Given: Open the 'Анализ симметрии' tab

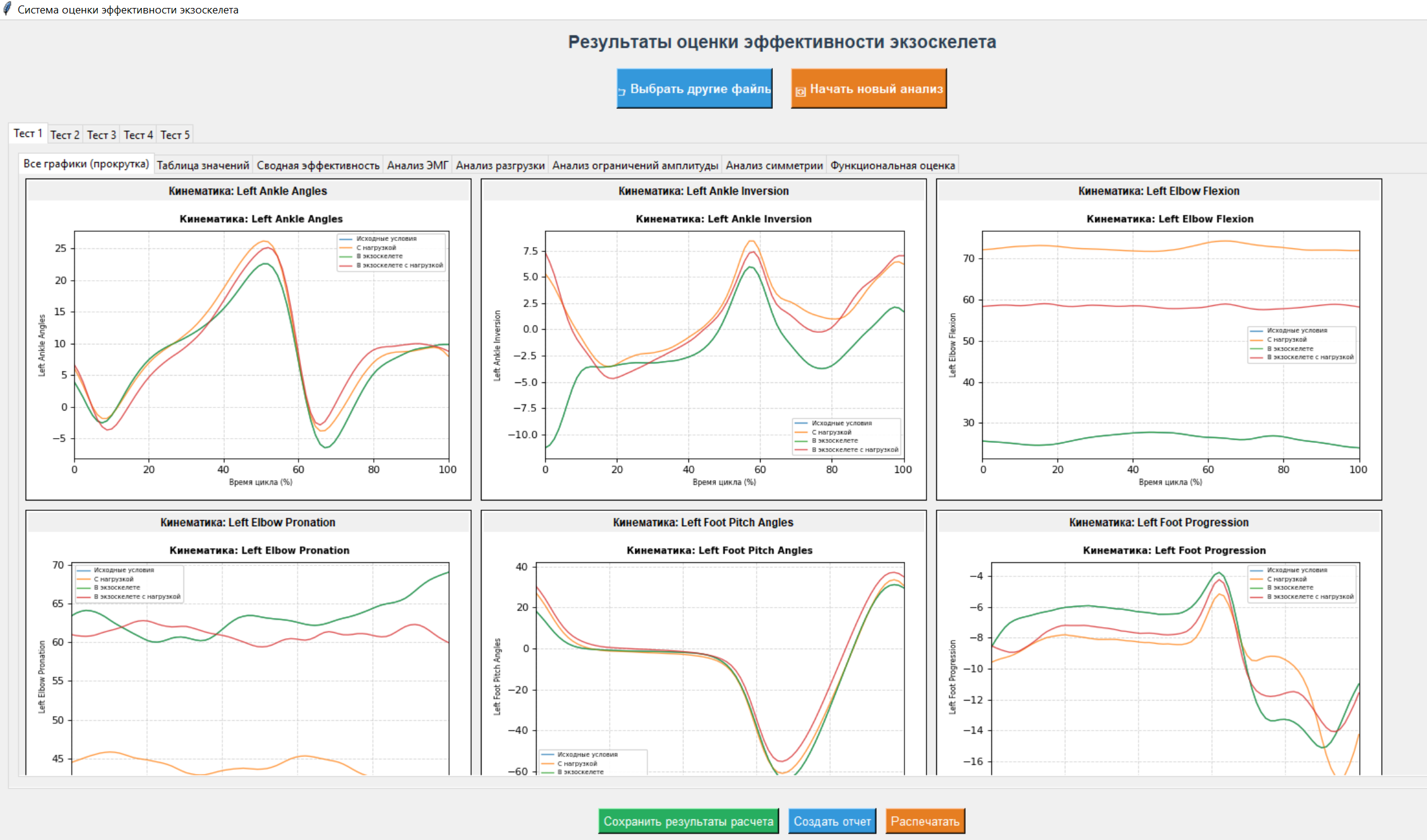Looking at the screenshot, I should click(773, 165).
